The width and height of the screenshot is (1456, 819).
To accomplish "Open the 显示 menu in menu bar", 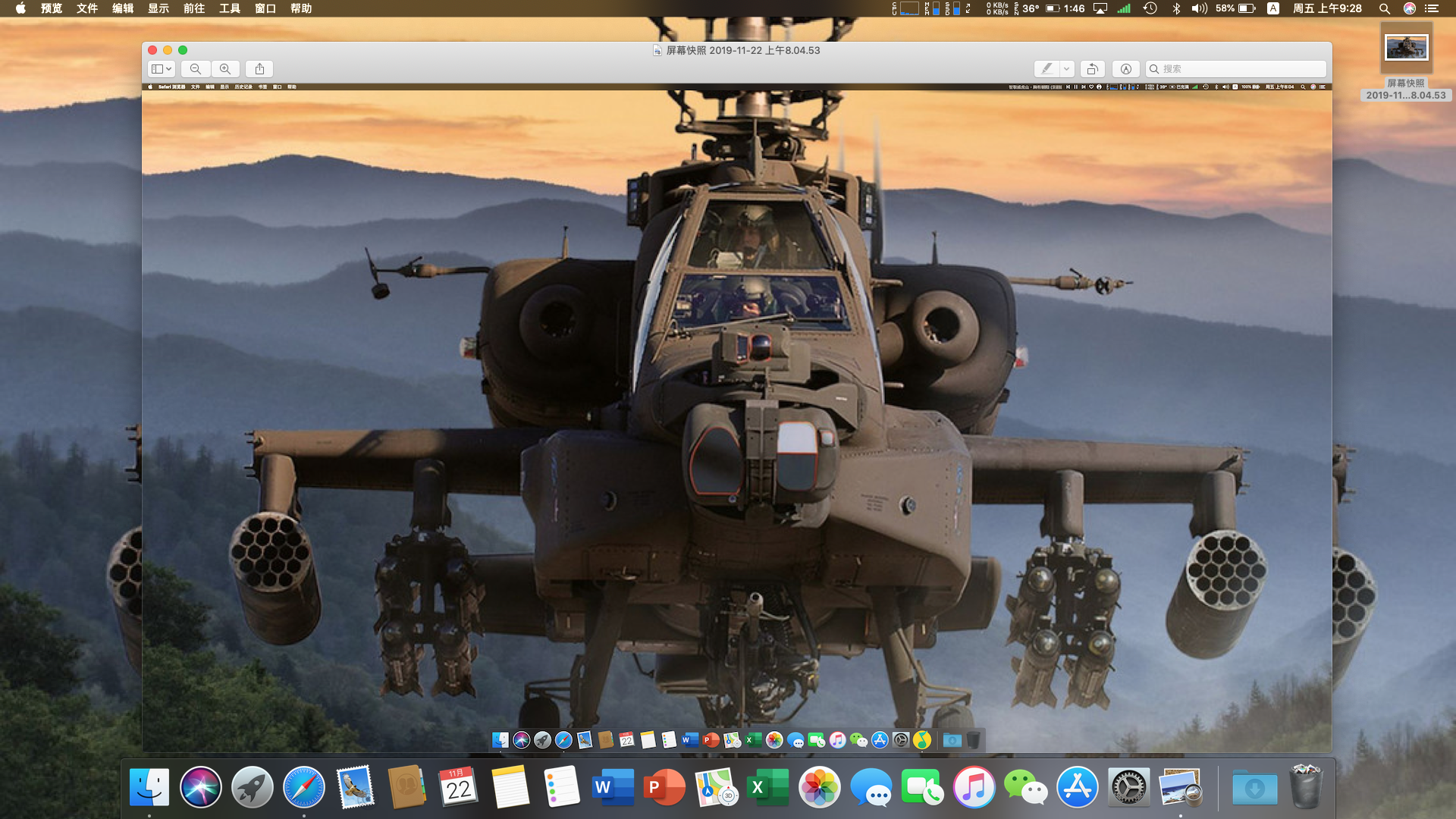I will coord(158,8).
